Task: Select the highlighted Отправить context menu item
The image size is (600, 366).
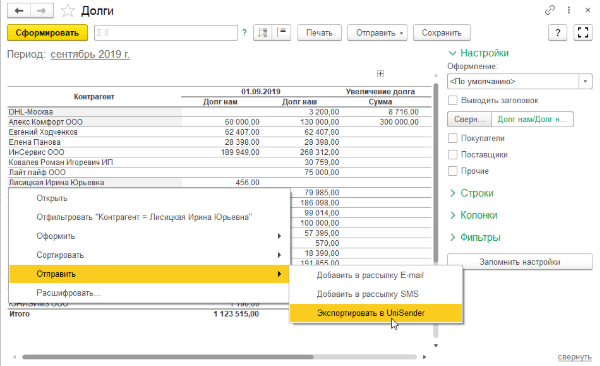Action: [149, 274]
